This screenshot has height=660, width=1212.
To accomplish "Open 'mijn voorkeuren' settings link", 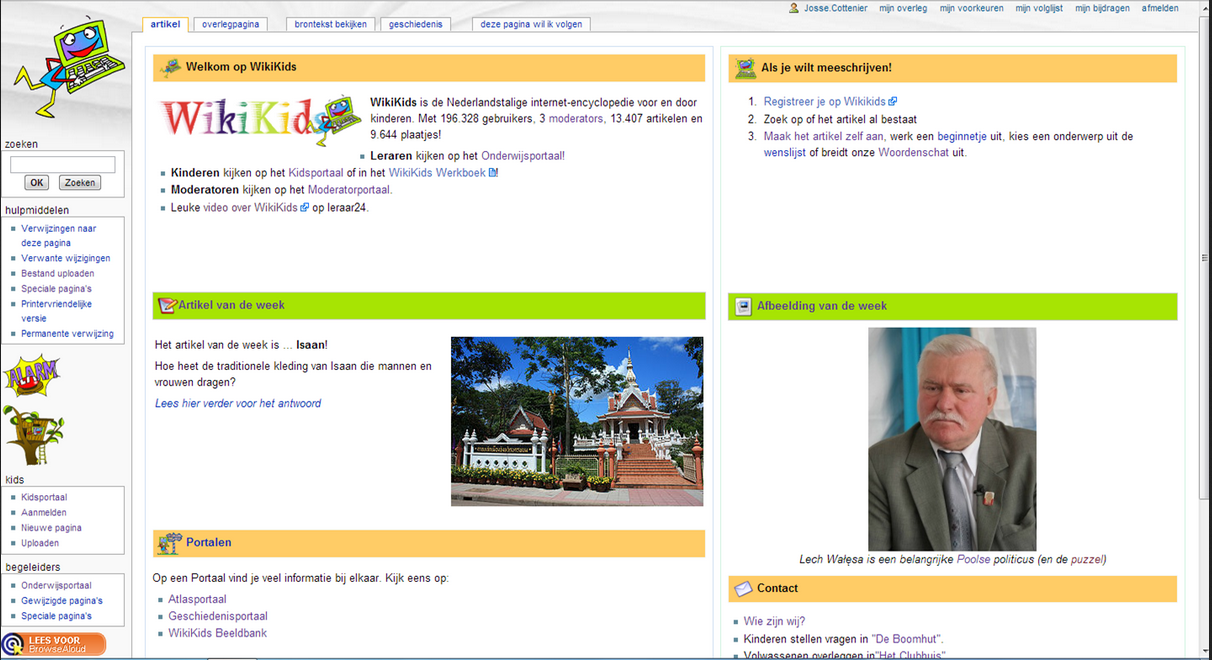I will [x=971, y=8].
